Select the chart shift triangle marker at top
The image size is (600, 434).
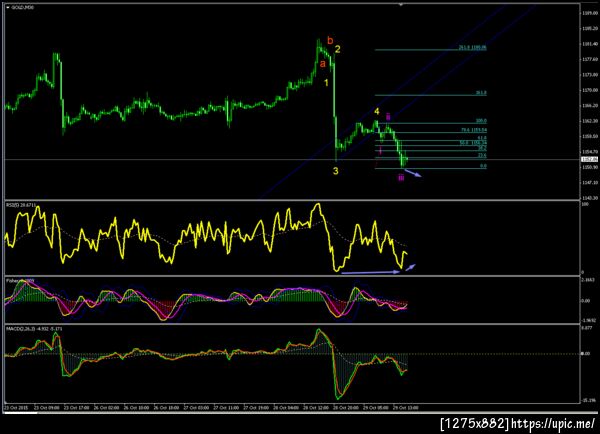click(x=401, y=5)
